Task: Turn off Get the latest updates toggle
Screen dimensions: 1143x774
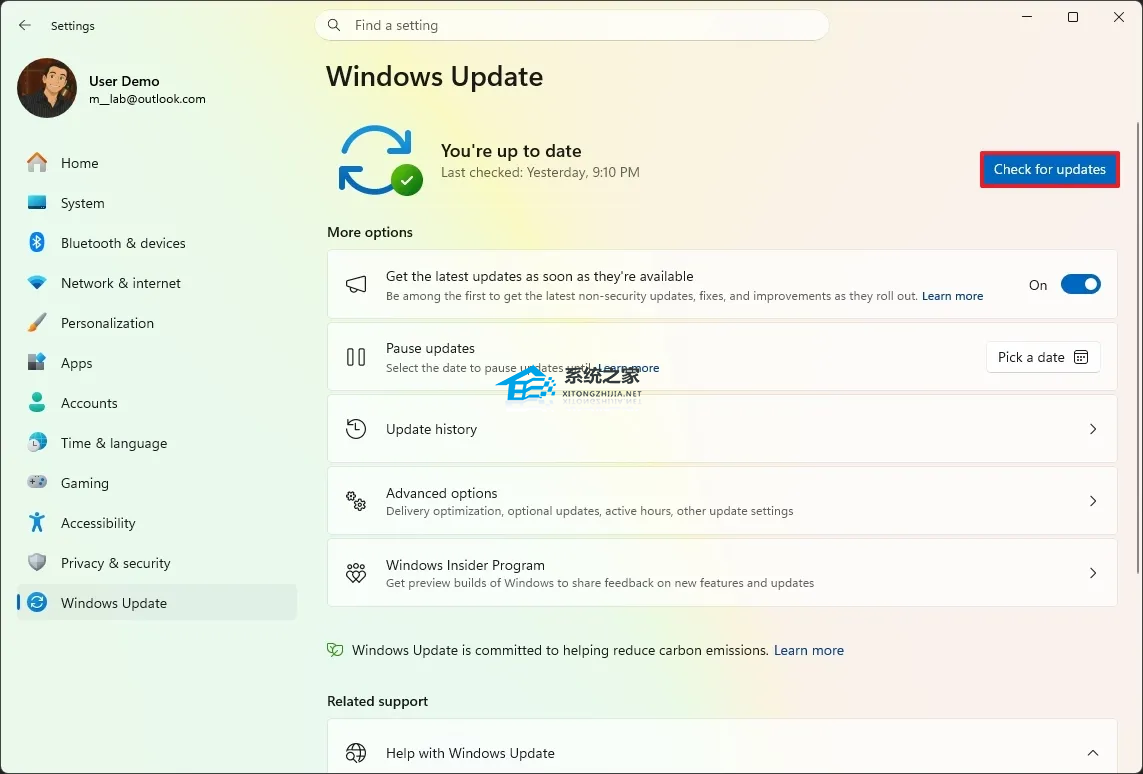Action: click(1080, 284)
